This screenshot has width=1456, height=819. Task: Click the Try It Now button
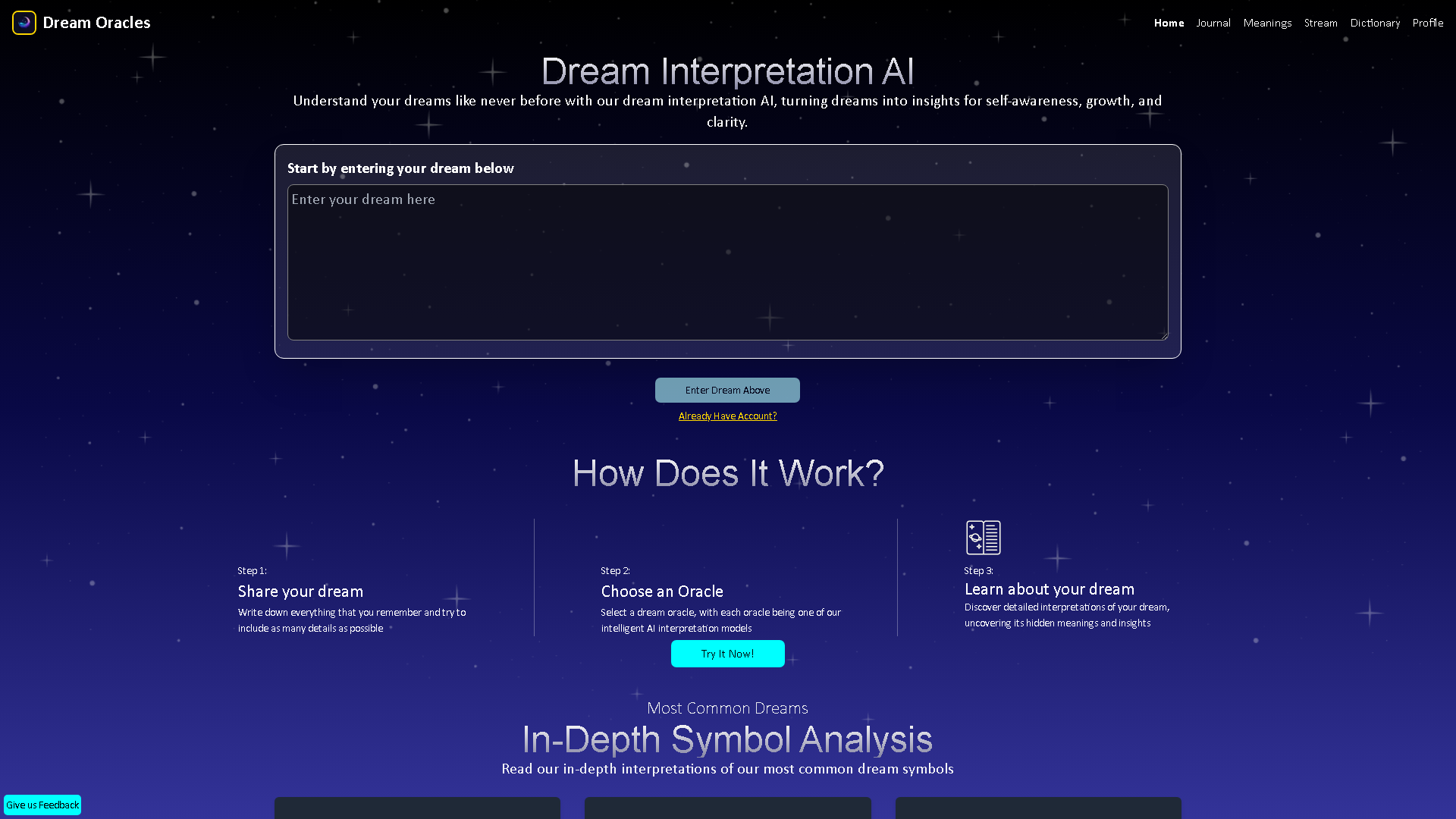(x=727, y=653)
